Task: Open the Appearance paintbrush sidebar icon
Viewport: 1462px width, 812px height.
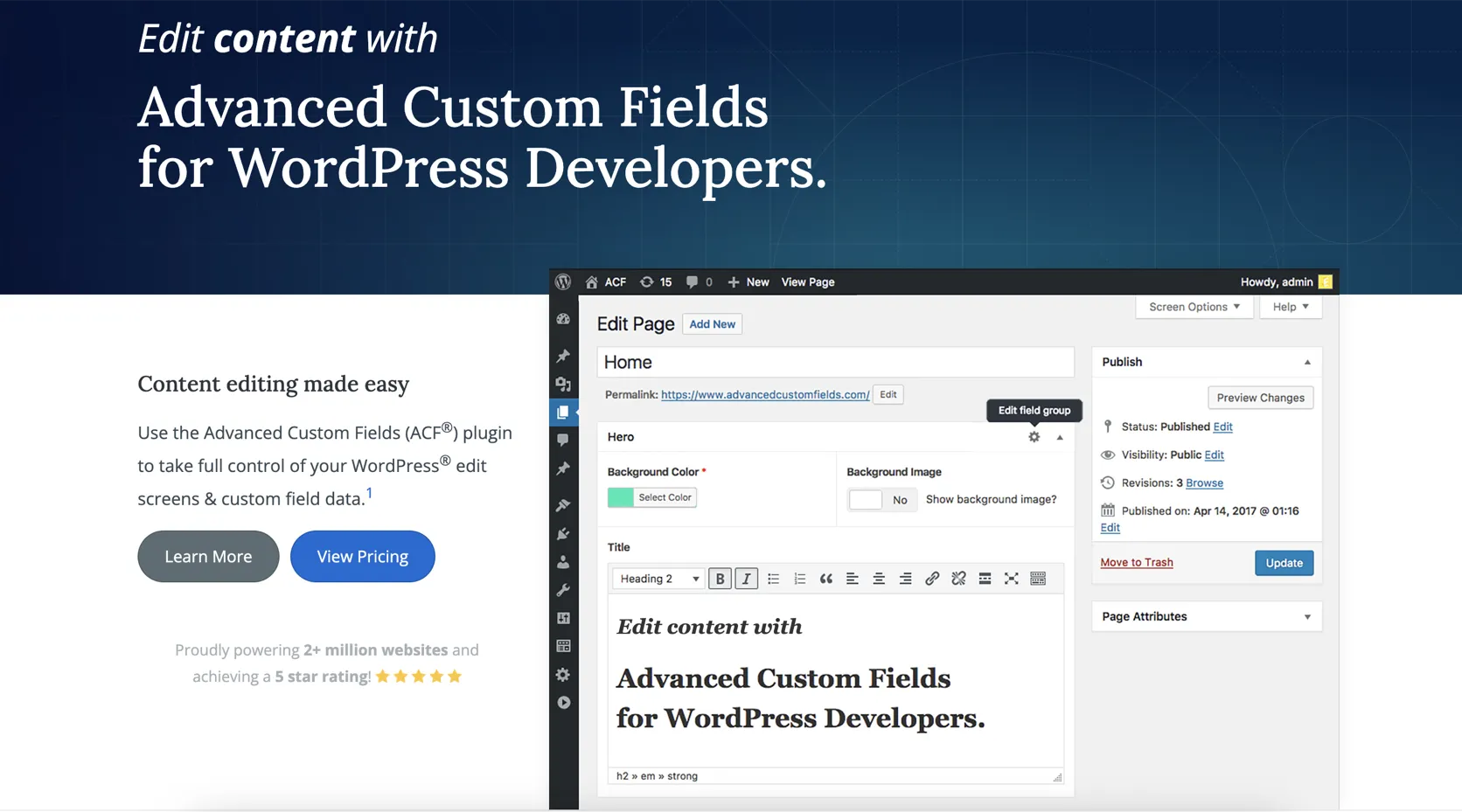Action: 563,505
